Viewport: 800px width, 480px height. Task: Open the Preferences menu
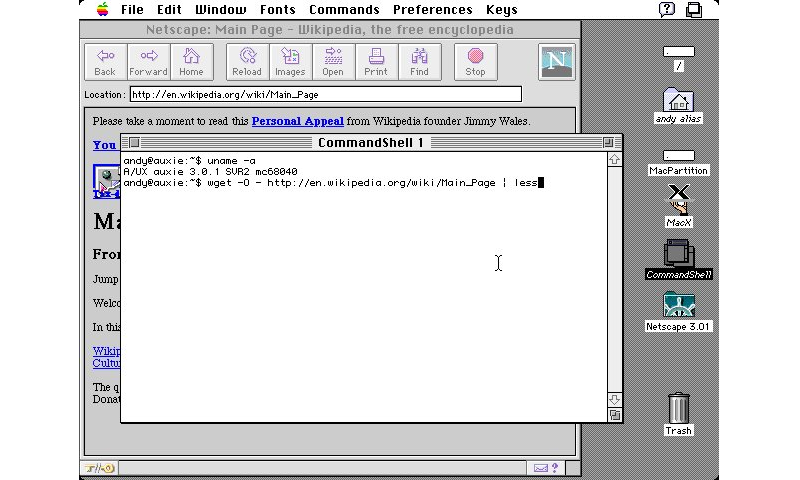[x=433, y=10]
